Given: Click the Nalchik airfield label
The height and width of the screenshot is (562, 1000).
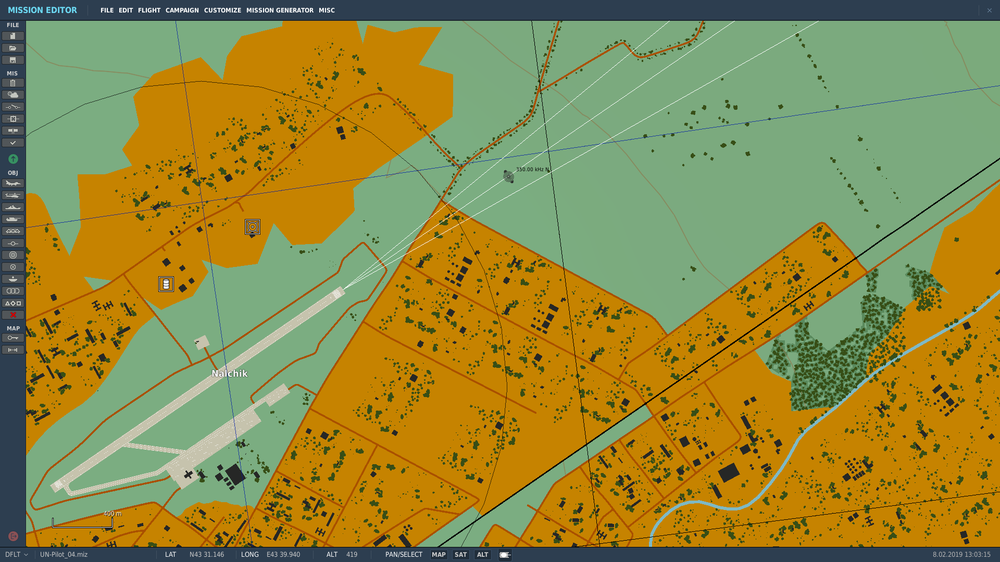Looking at the screenshot, I should point(230,373).
